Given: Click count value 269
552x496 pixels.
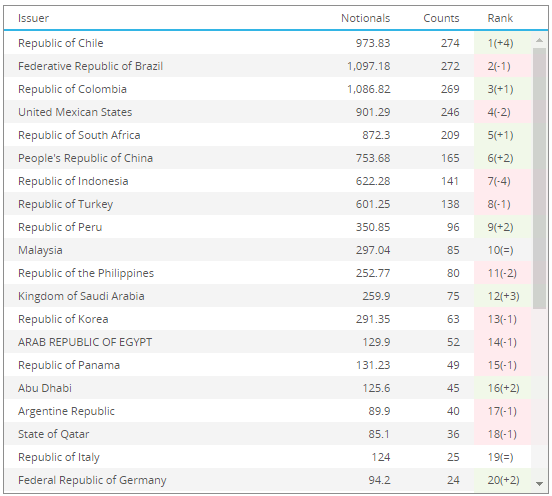Looking at the screenshot, I should tap(450, 89).
